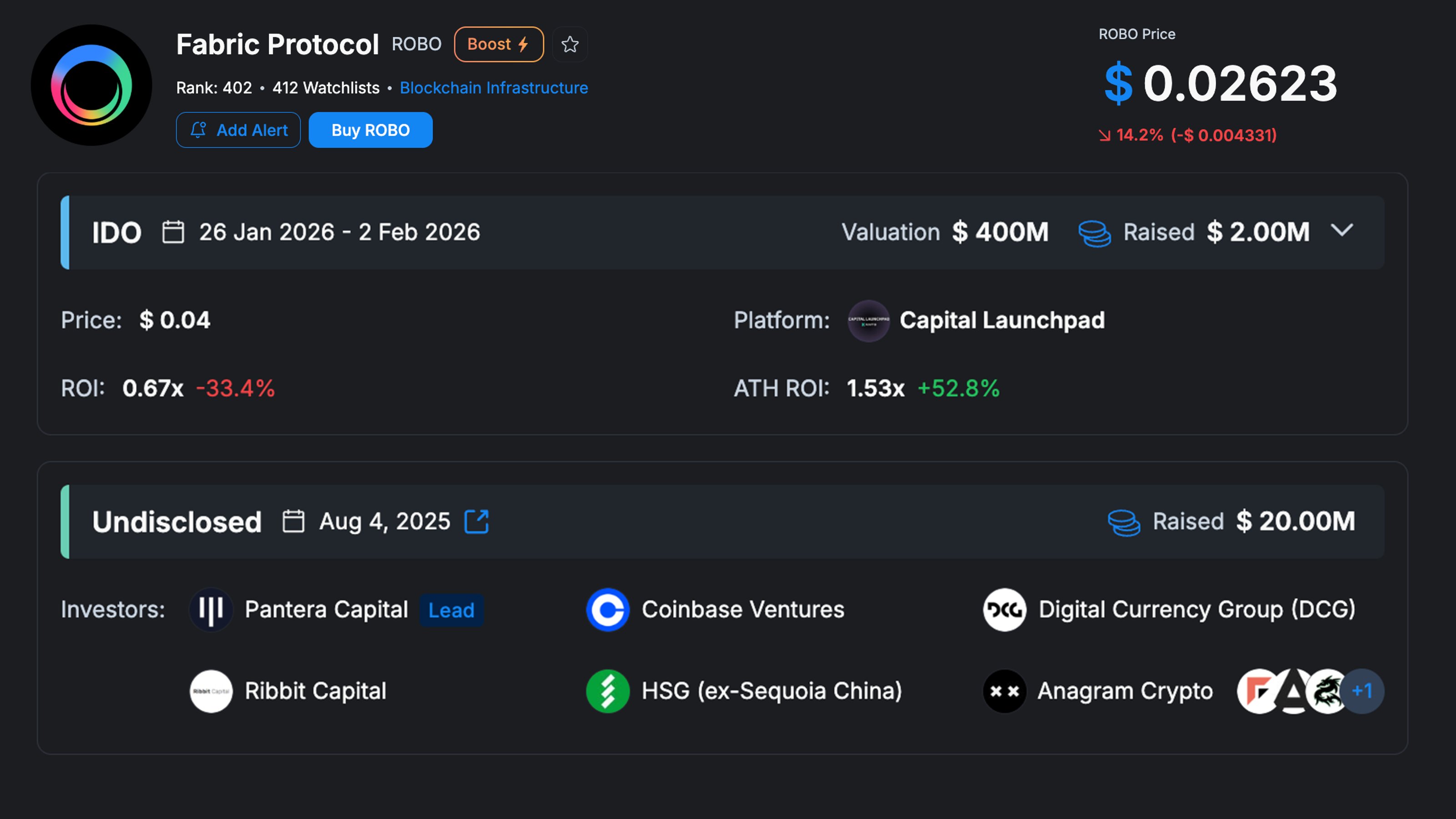Toggle the watchlist star icon
The height and width of the screenshot is (819, 1456).
570,44
